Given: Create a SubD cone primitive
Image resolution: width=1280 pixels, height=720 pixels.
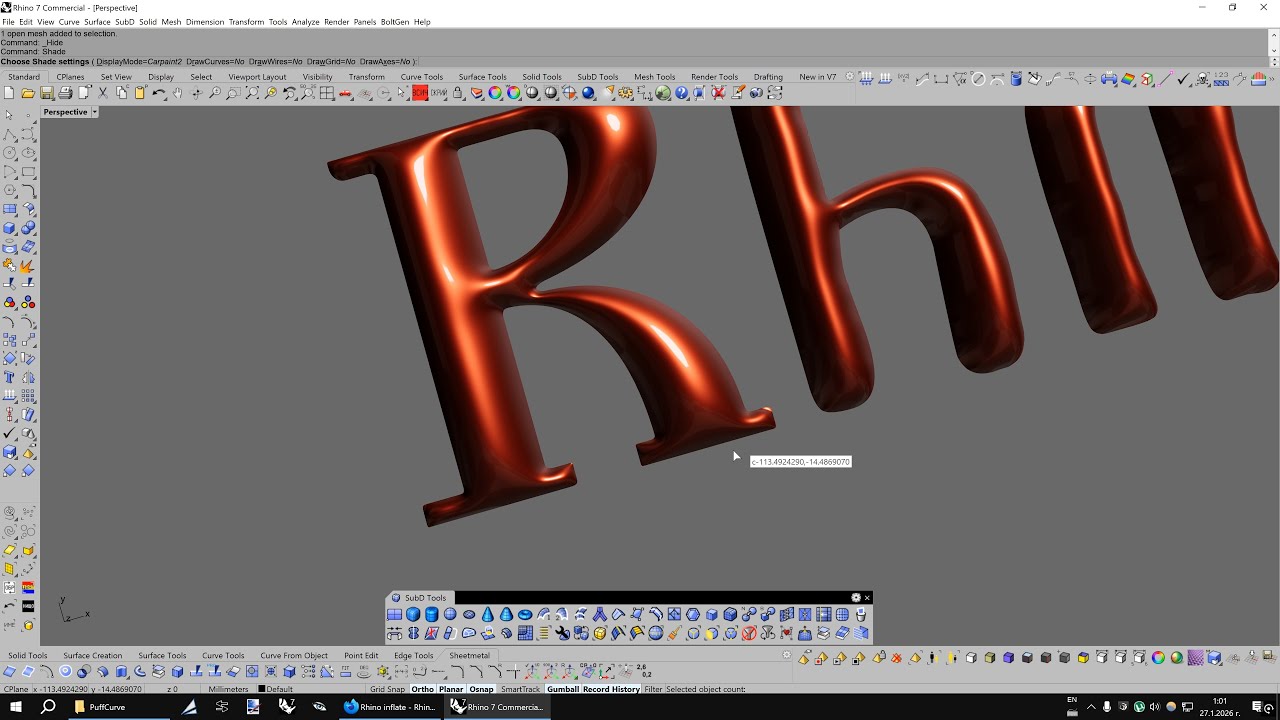Looking at the screenshot, I should tap(487, 615).
